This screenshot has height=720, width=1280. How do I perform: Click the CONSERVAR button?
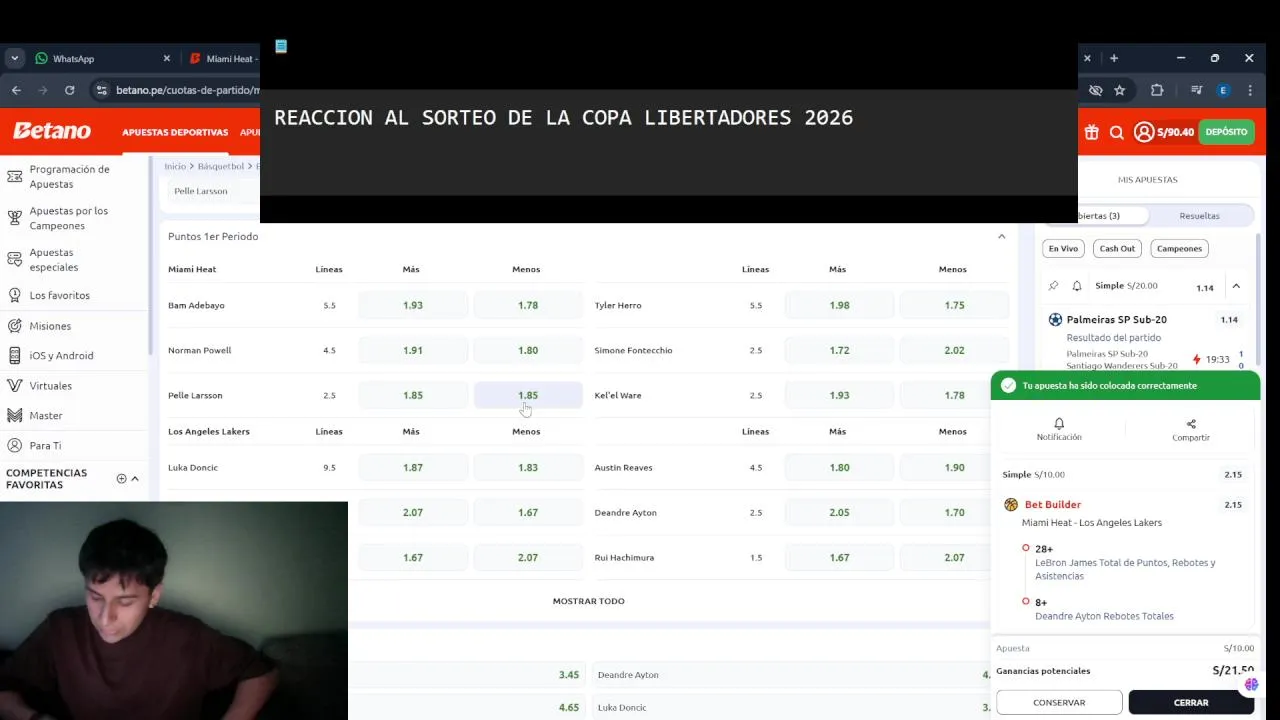tap(1059, 702)
